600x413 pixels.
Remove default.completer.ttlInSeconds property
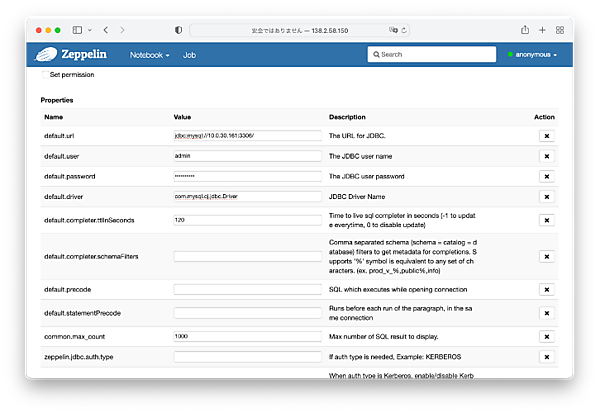(546, 220)
